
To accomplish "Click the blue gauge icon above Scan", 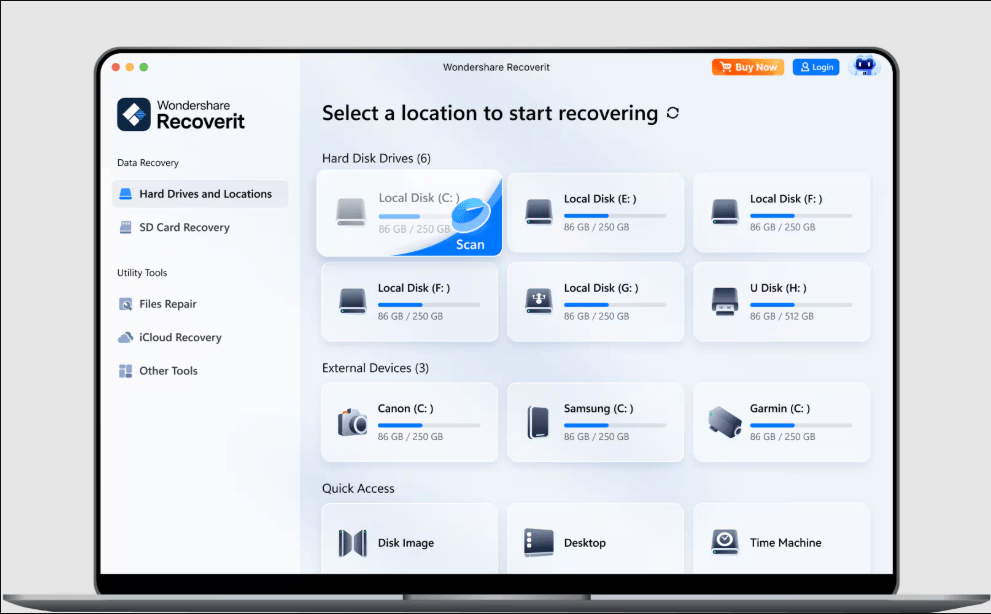I will coord(471,215).
